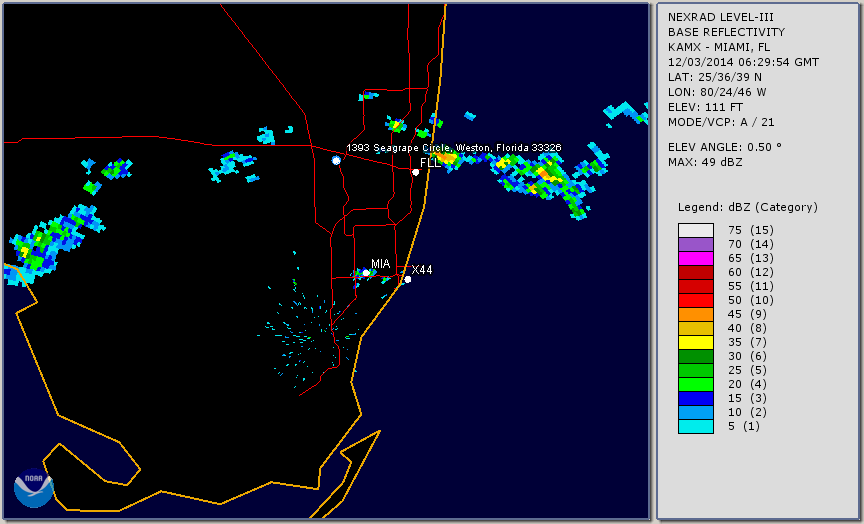Select the 40 dBZ gold legend swatch

point(696,328)
